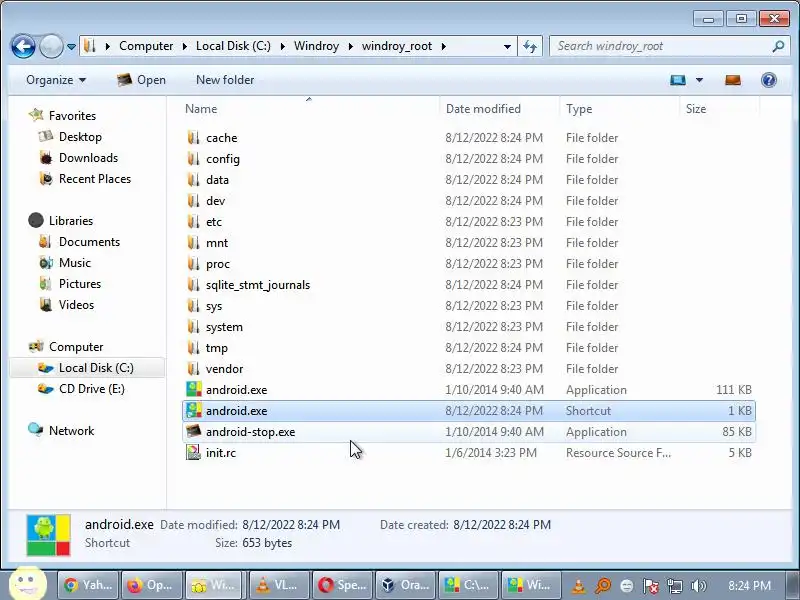Select android.exe Application file icon
Screen dimensions: 800x600
[193, 389]
